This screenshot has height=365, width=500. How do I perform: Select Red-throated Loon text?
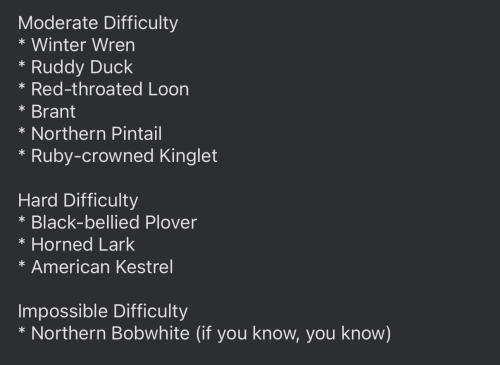point(110,89)
